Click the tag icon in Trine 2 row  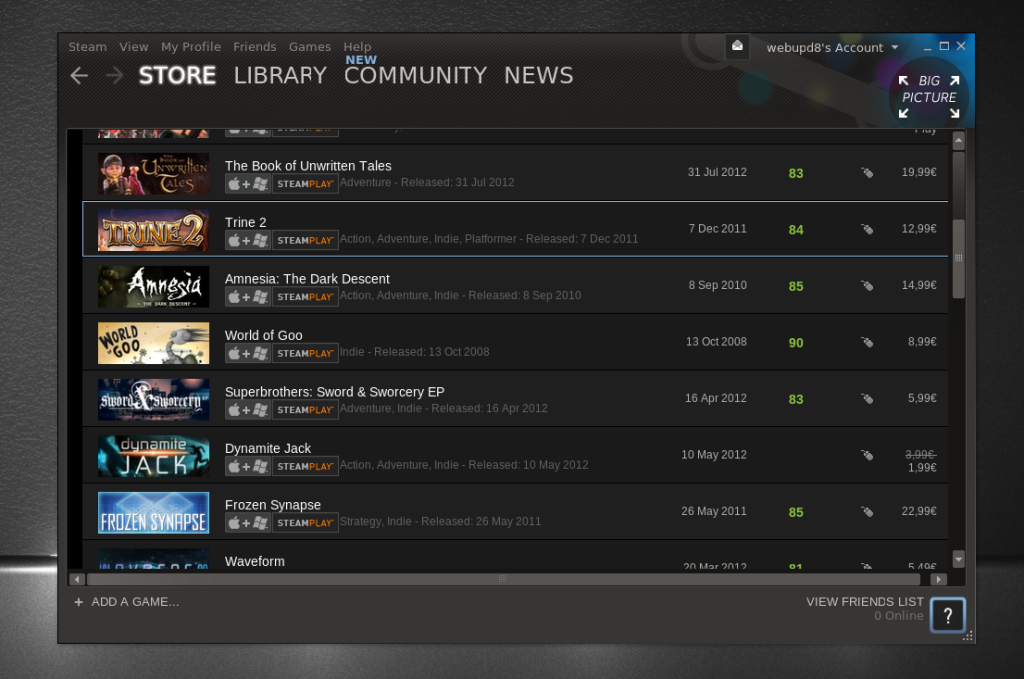[867, 229]
